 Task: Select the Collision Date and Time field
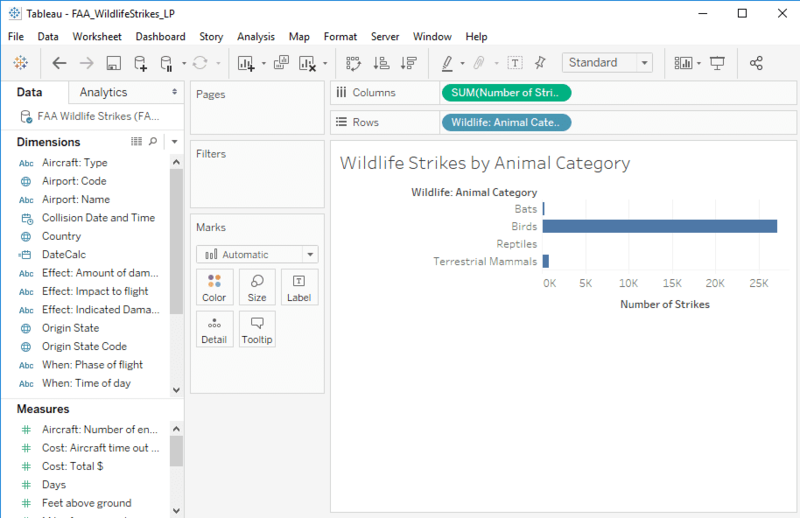point(98,218)
